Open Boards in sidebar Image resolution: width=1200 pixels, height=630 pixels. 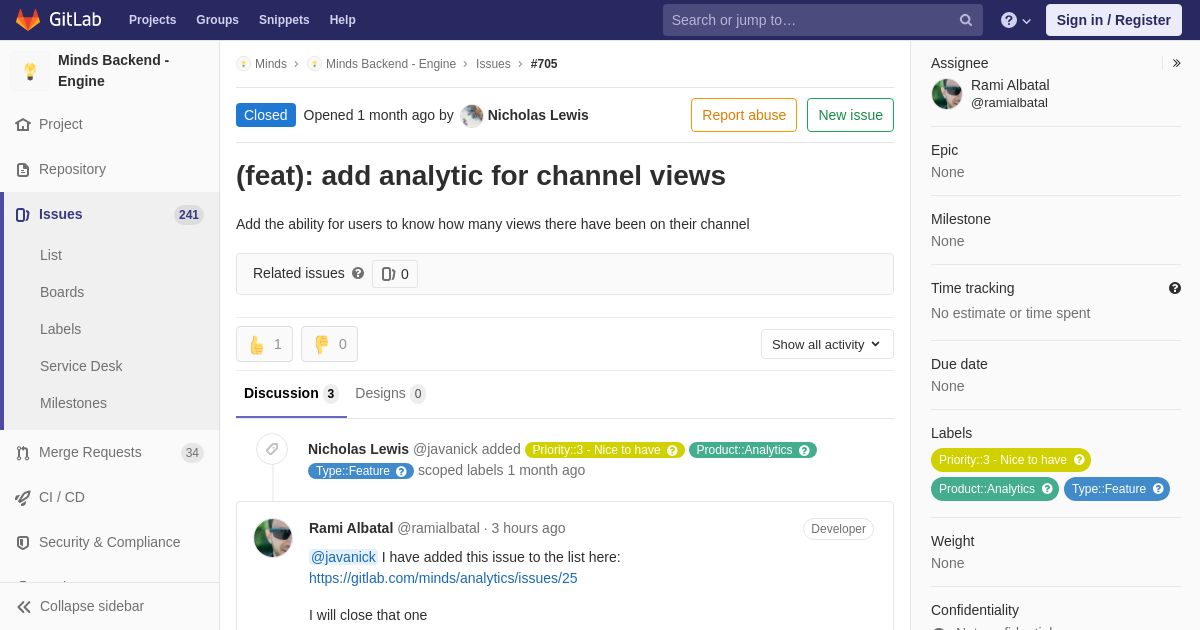point(62,292)
